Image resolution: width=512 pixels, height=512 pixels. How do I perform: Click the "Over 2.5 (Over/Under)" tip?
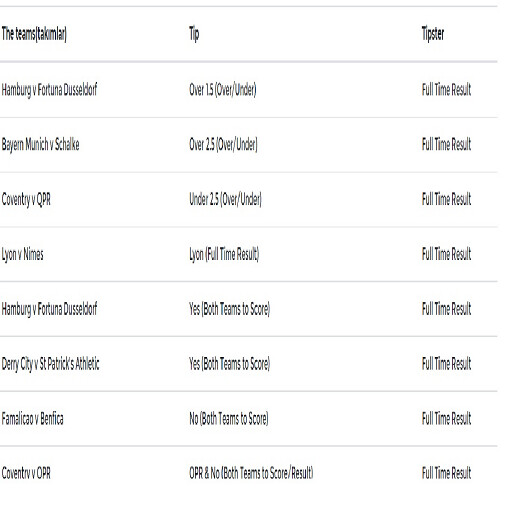(223, 145)
